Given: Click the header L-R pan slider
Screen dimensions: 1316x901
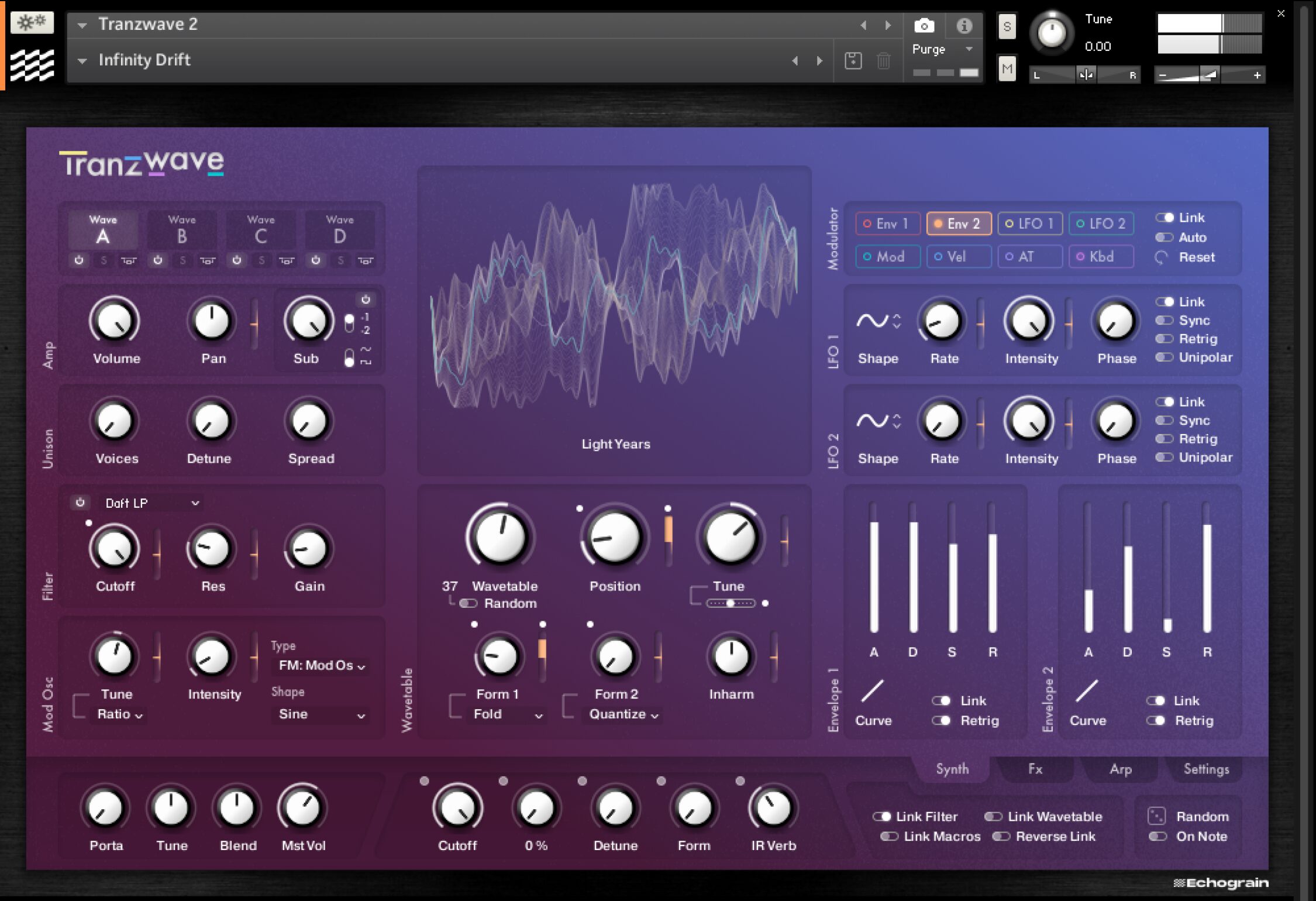Looking at the screenshot, I should 1085,74.
